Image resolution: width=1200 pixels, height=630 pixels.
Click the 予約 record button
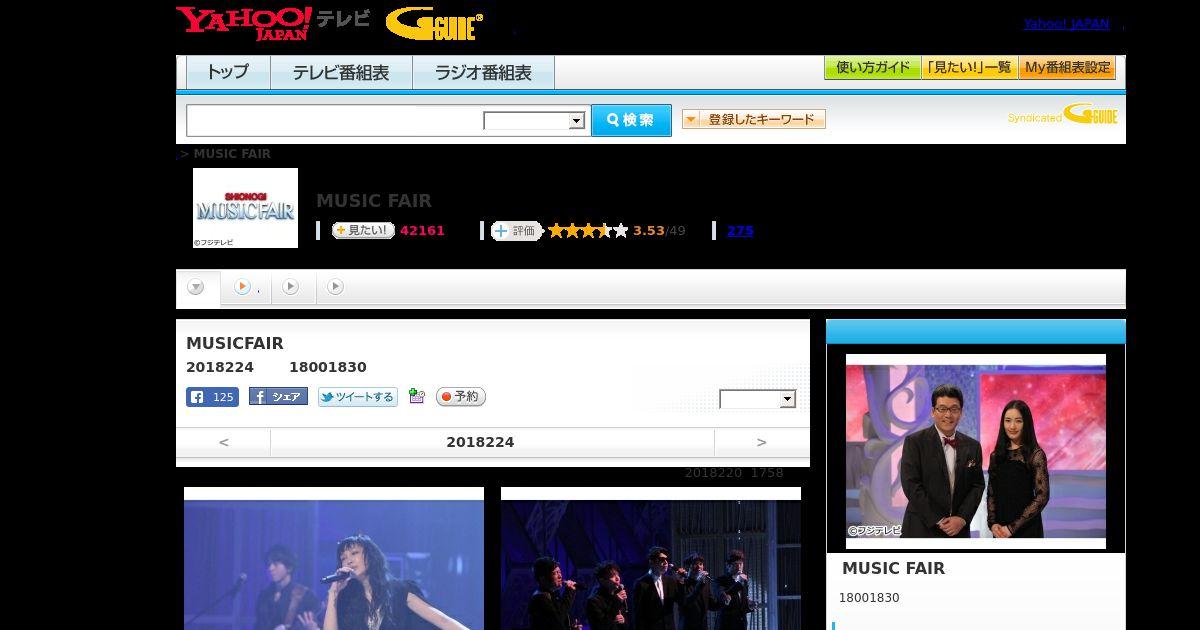pos(460,397)
